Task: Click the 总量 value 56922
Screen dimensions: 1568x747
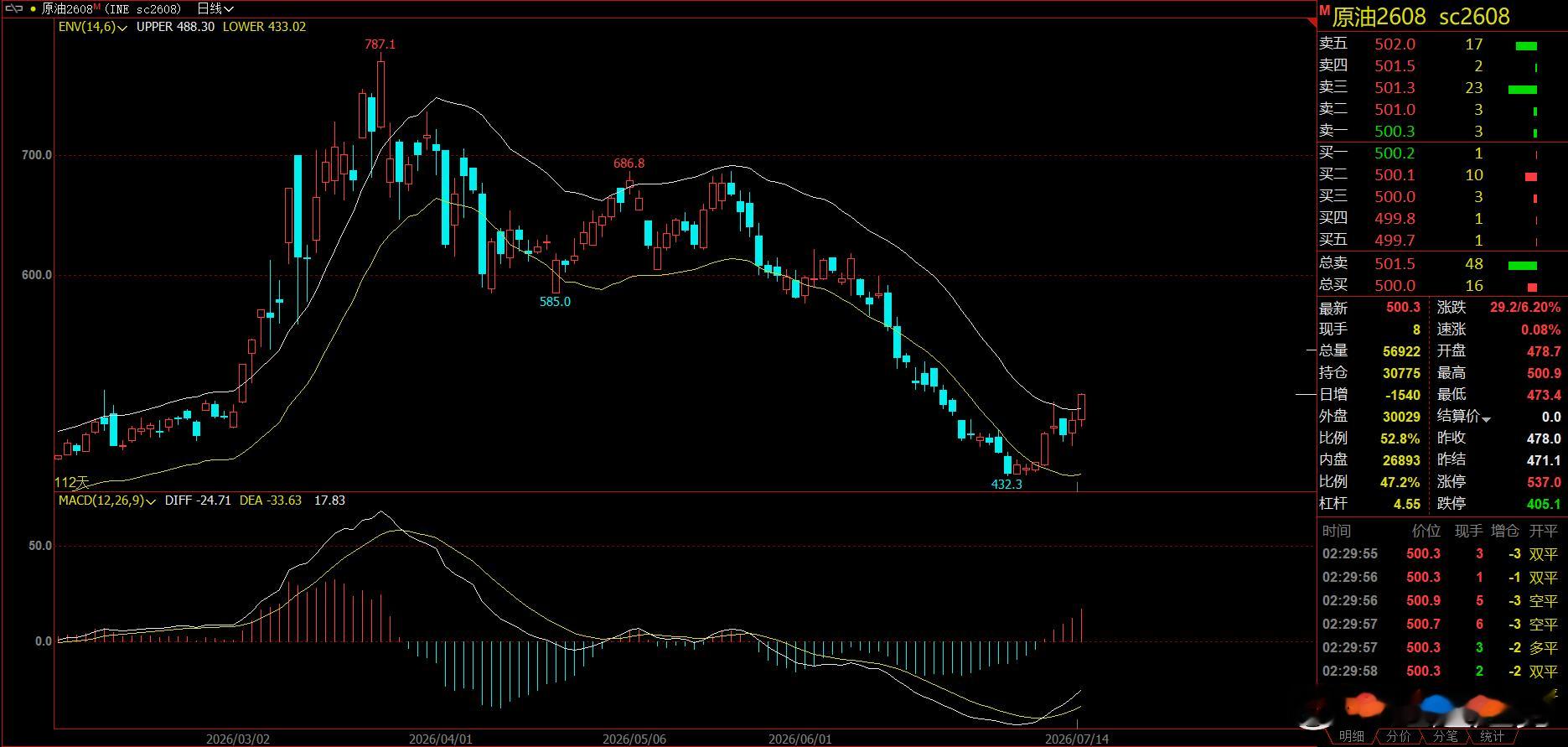Action: point(1402,351)
